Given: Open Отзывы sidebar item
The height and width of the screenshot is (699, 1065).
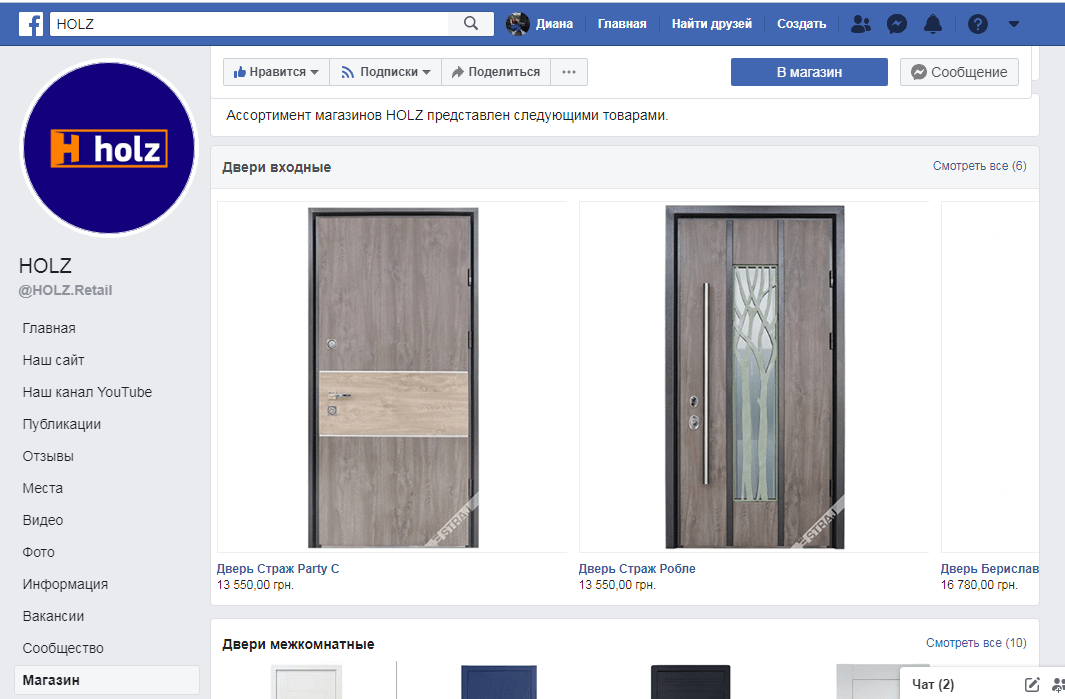Looking at the screenshot, I should 48,456.
